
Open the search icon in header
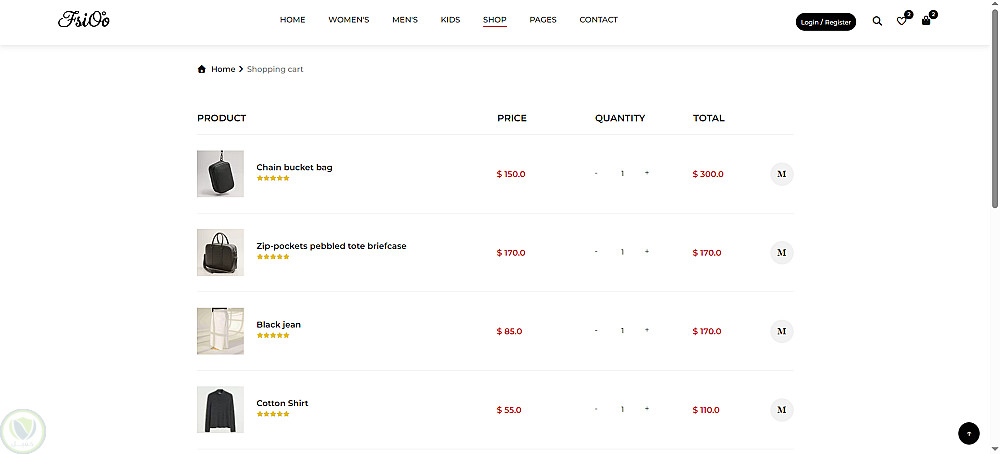[877, 21]
